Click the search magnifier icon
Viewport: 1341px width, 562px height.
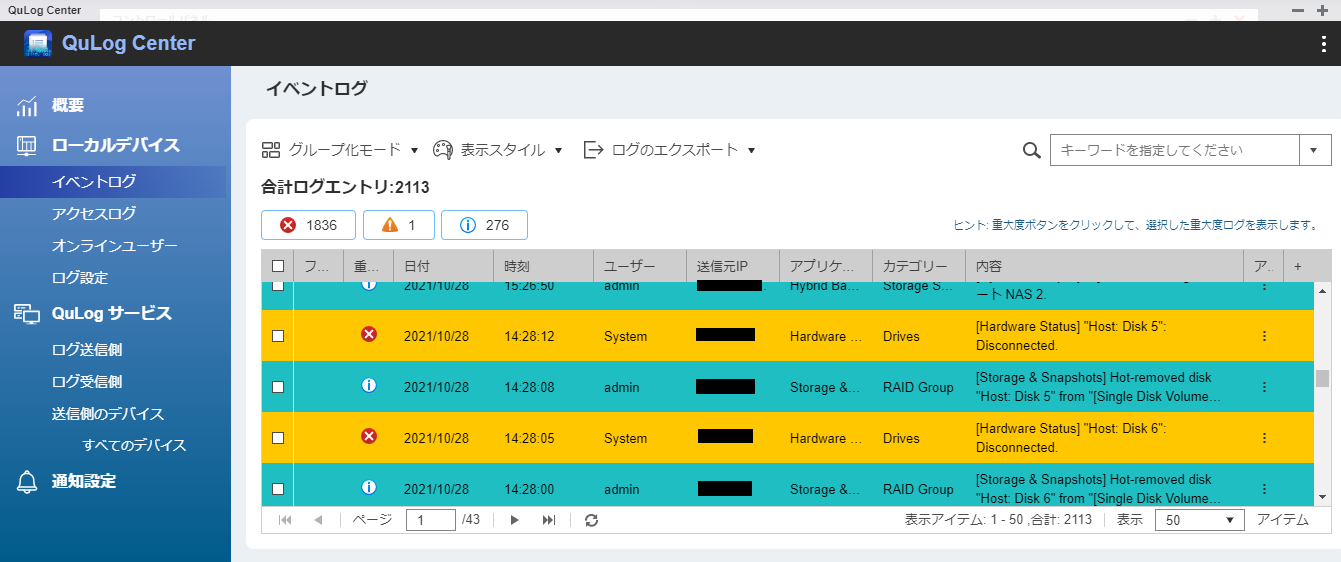tap(1032, 151)
